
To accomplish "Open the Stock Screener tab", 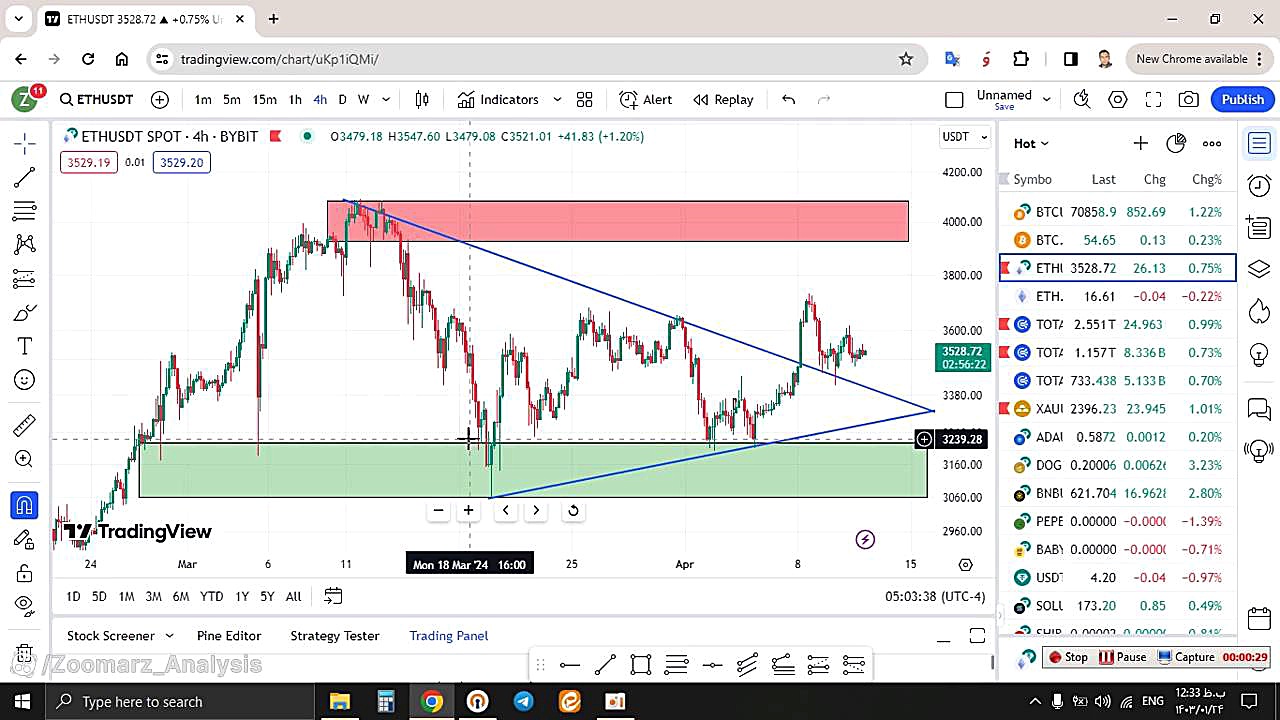I will (x=111, y=635).
